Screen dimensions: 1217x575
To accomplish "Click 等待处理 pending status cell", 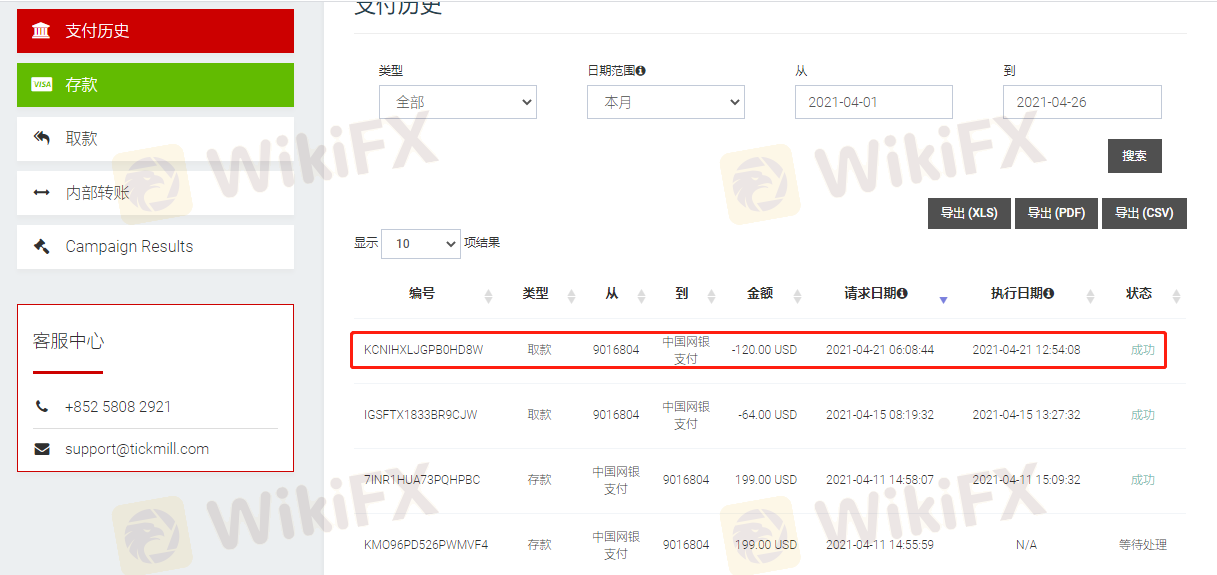I will click(x=1143, y=545).
